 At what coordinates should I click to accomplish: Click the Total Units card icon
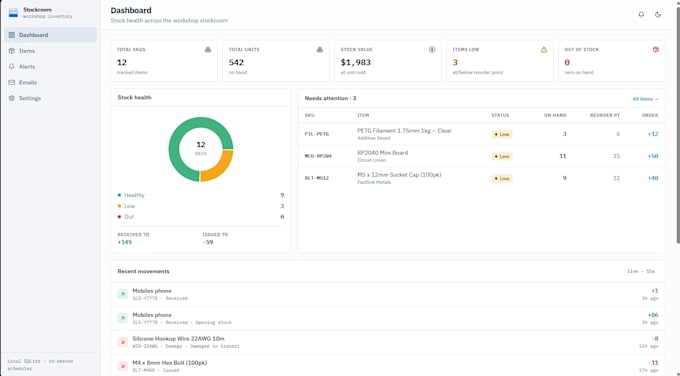pos(320,50)
